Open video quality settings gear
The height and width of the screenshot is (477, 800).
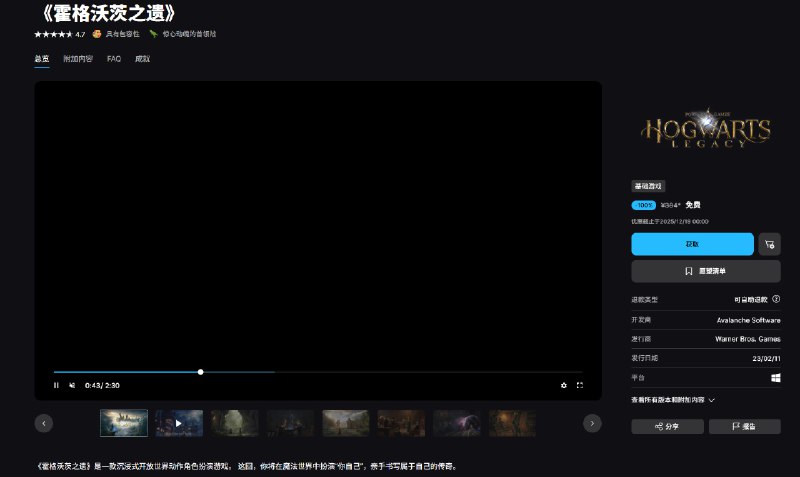tap(563, 385)
